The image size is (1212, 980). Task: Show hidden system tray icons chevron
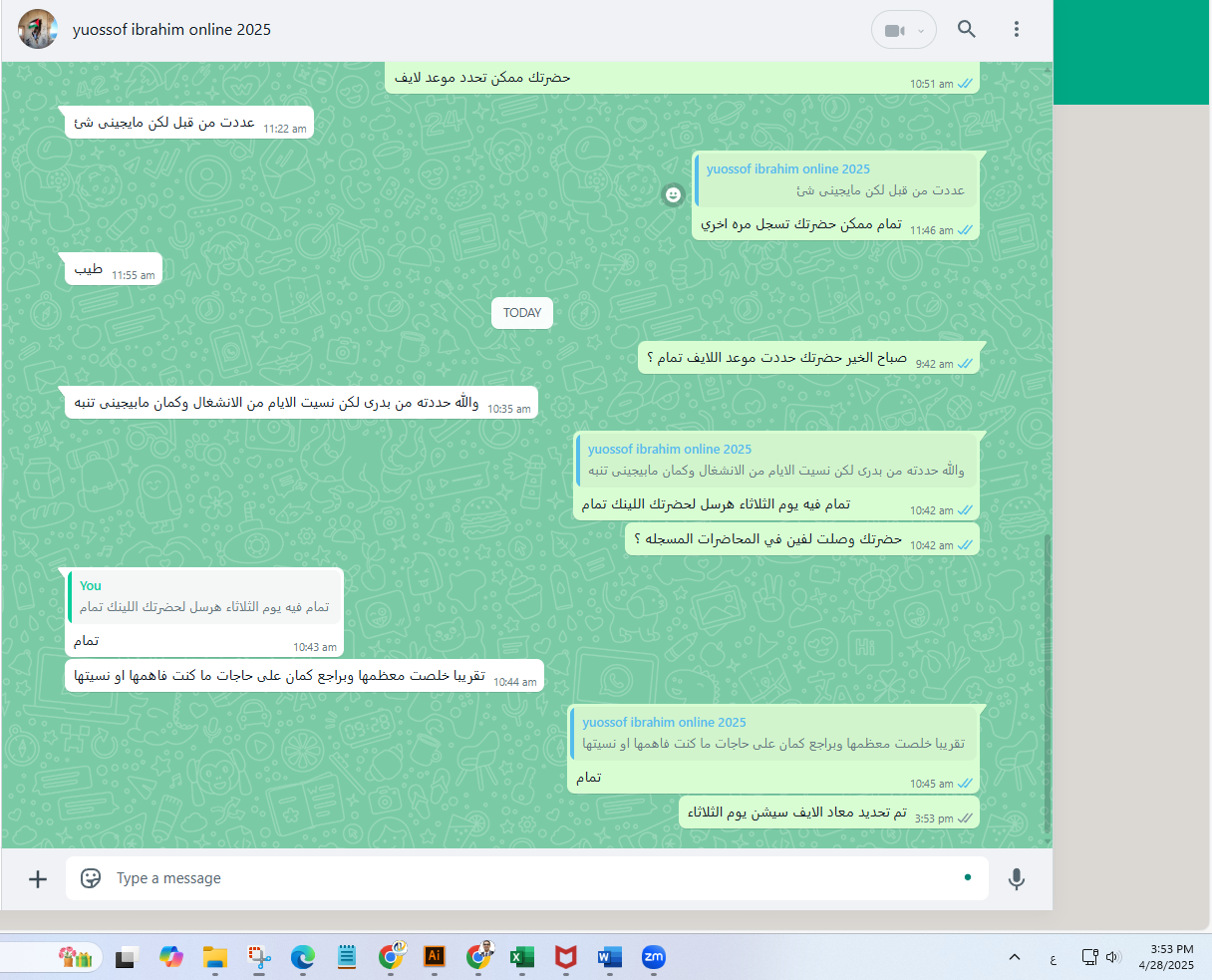tap(1015, 957)
